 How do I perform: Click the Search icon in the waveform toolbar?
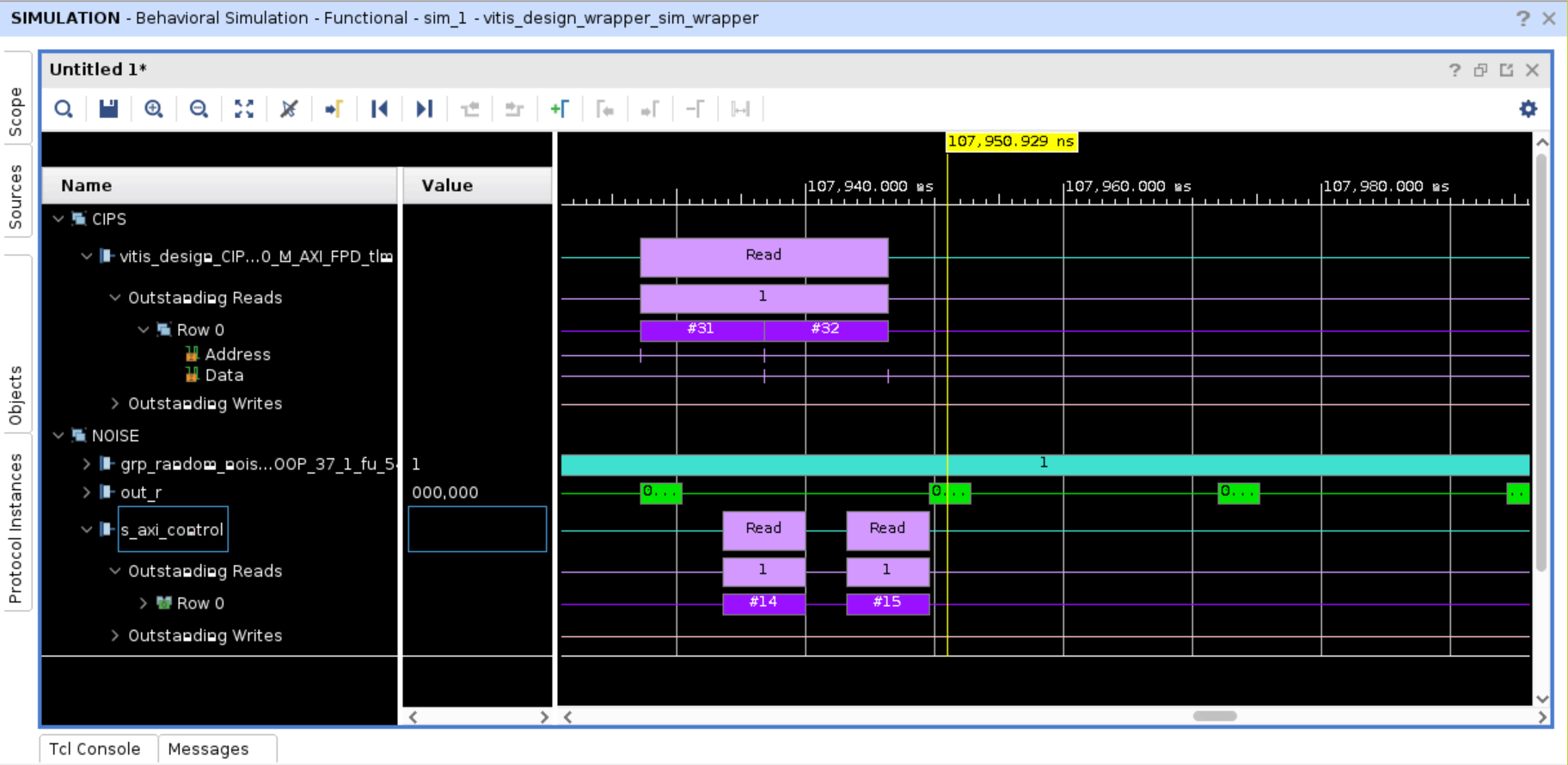[64, 109]
